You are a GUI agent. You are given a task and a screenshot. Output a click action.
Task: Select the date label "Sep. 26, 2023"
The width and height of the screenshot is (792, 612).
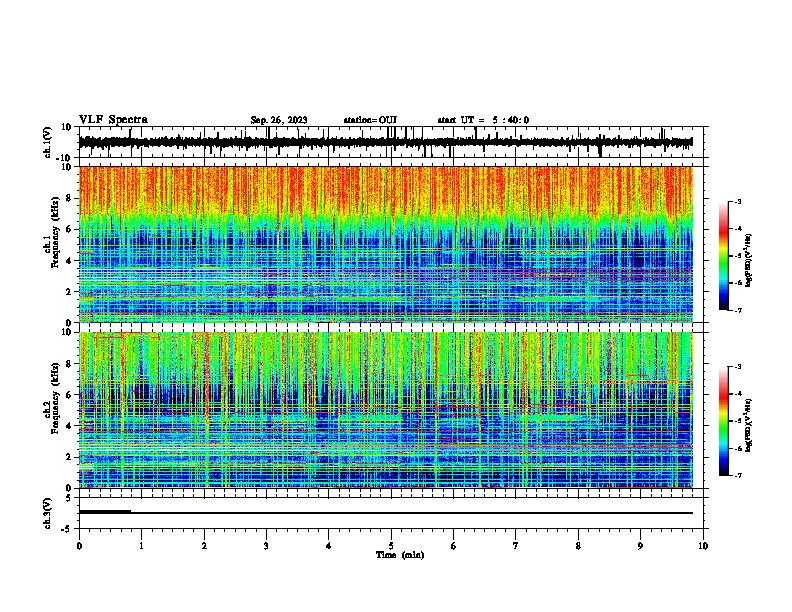[x=279, y=120]
